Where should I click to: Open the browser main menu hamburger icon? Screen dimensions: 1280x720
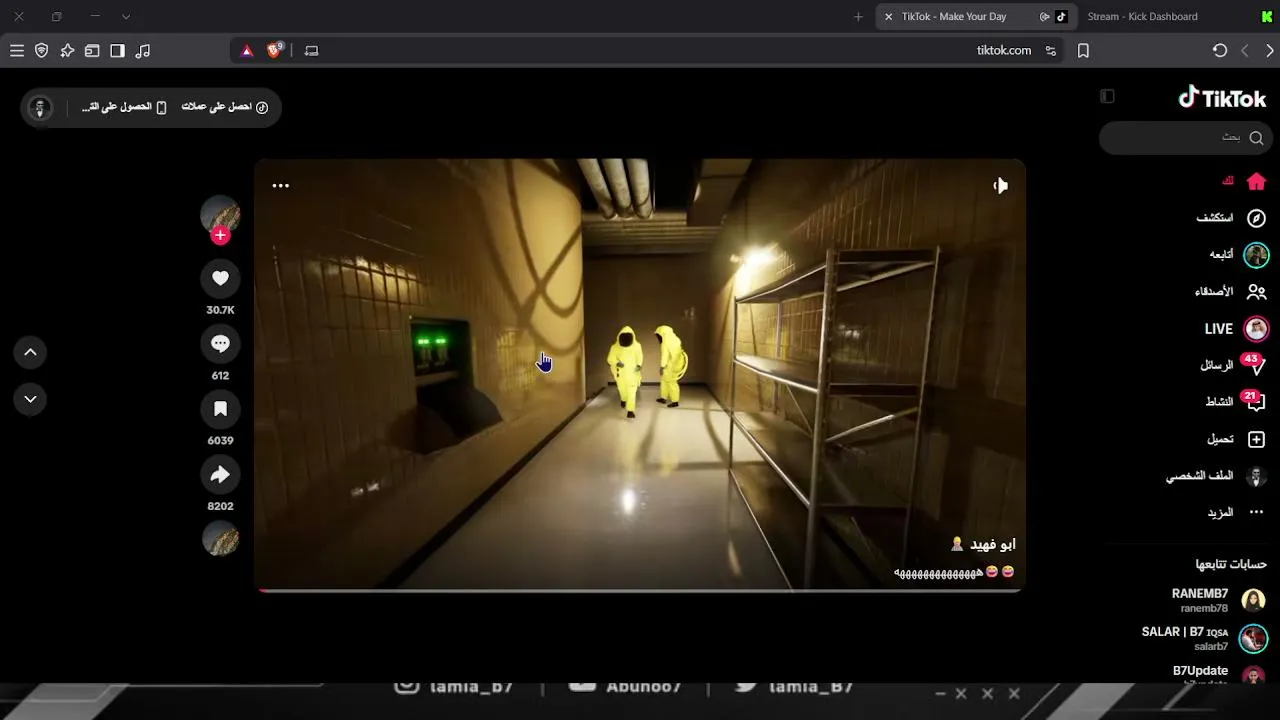[17, 50]
